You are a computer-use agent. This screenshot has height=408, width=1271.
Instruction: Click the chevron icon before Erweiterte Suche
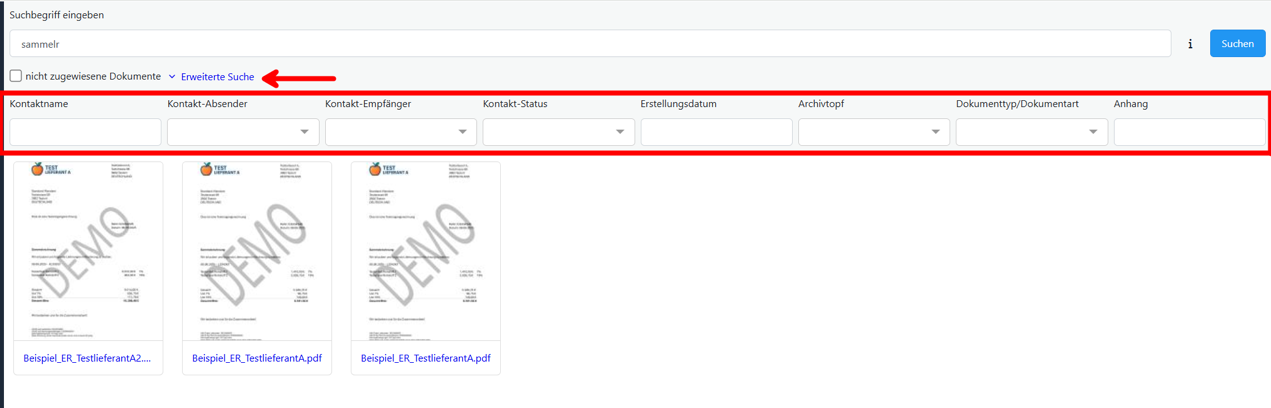pos(172,77)
